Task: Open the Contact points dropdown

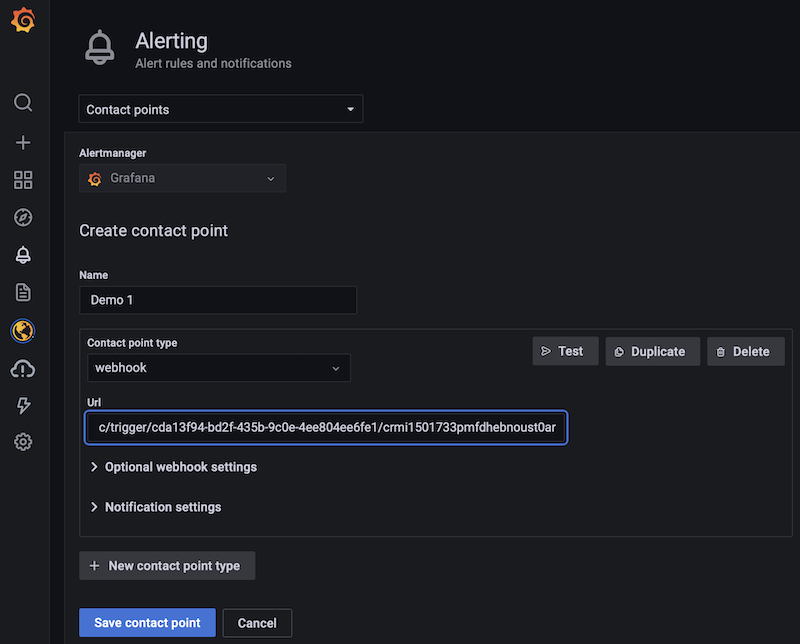Action: (220, 109)
